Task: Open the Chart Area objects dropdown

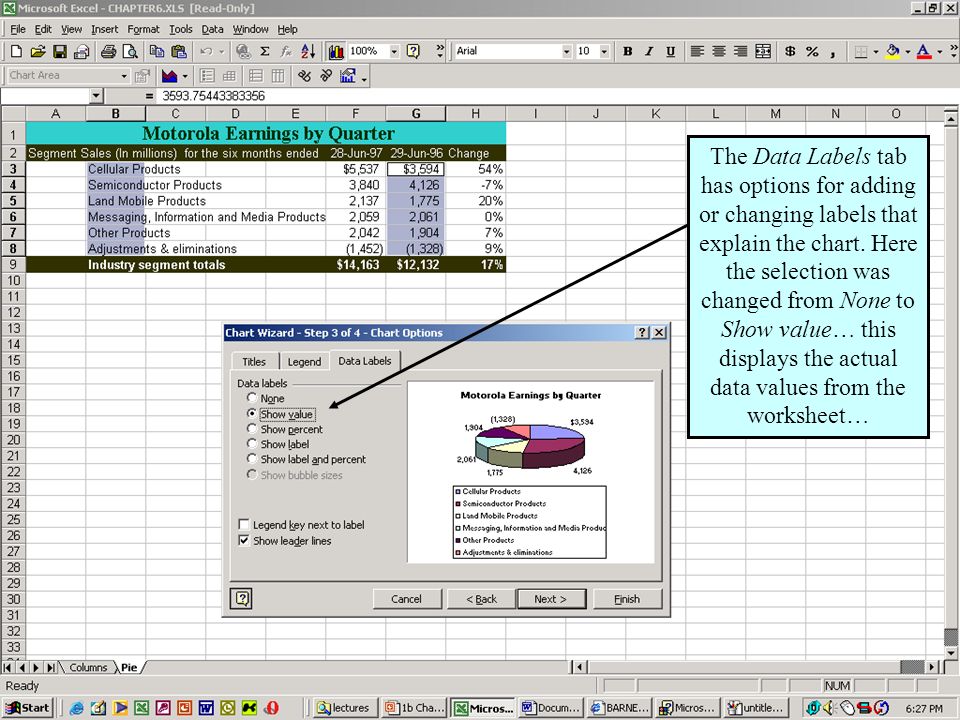Action: click(x=124, y=76)
